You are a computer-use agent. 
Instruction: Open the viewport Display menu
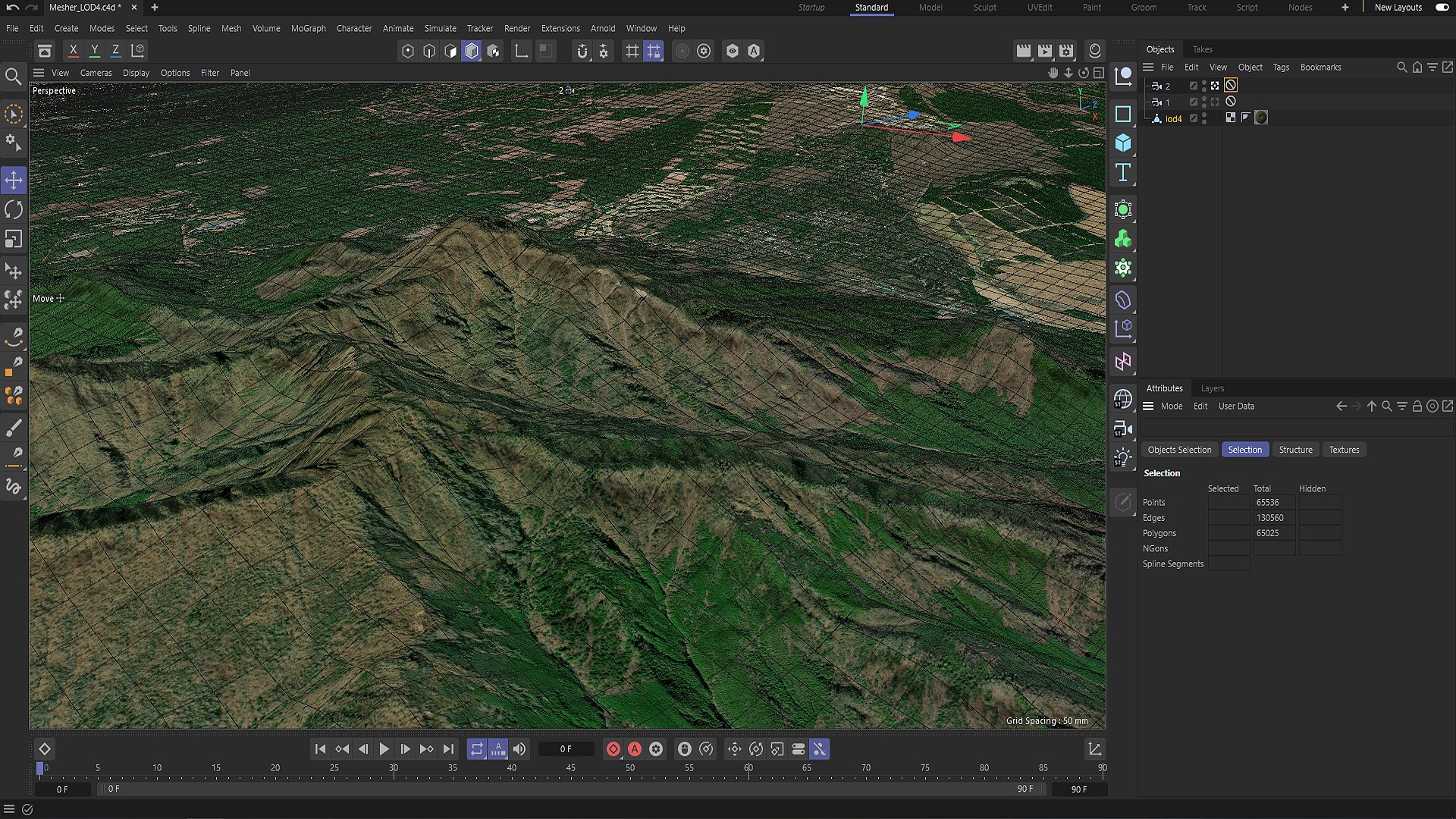coord(136,73)
